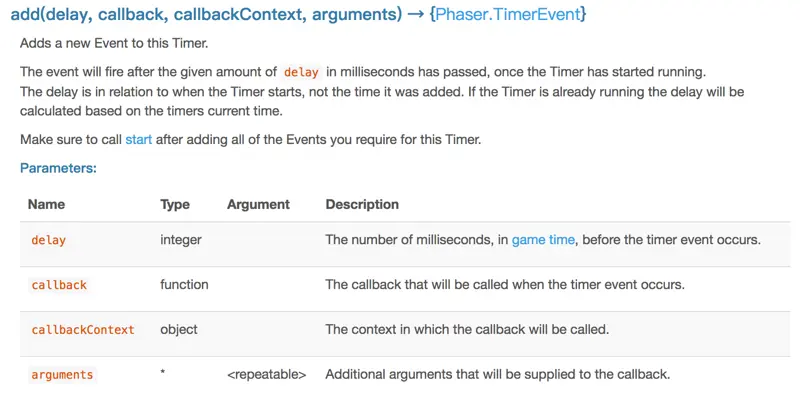This screenshot has width=800, height=415.
Task: Follow the 'start' method link
Action: pyautogui.click(x=139, y=139)
